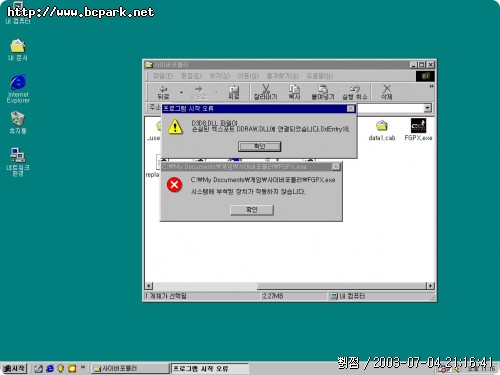
Task: Click the 1 개체가 선택됨 status text
Action: 166,296
